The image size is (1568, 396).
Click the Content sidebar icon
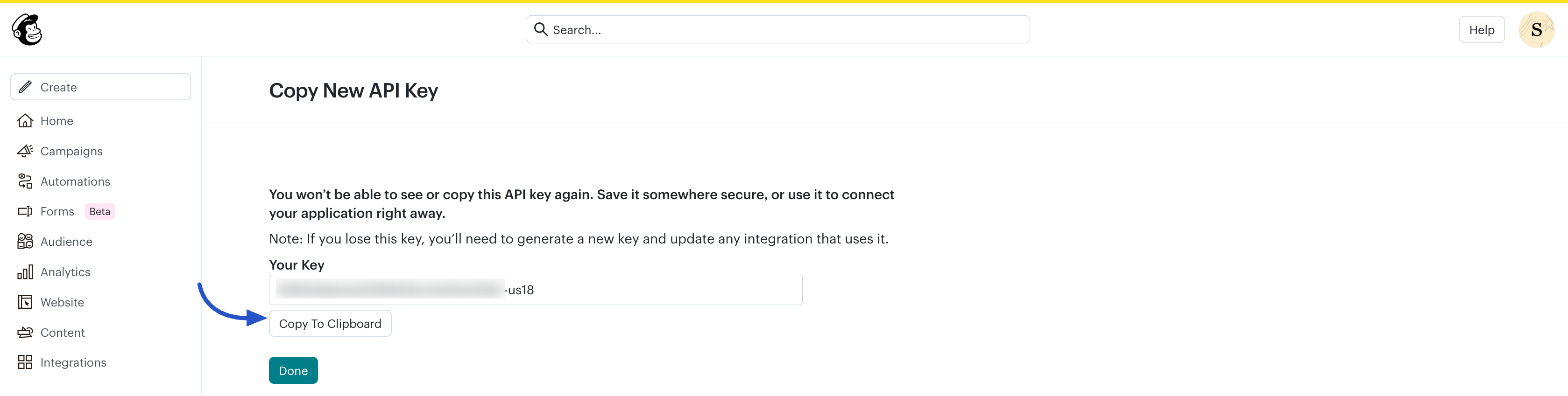tap(25, 332)
